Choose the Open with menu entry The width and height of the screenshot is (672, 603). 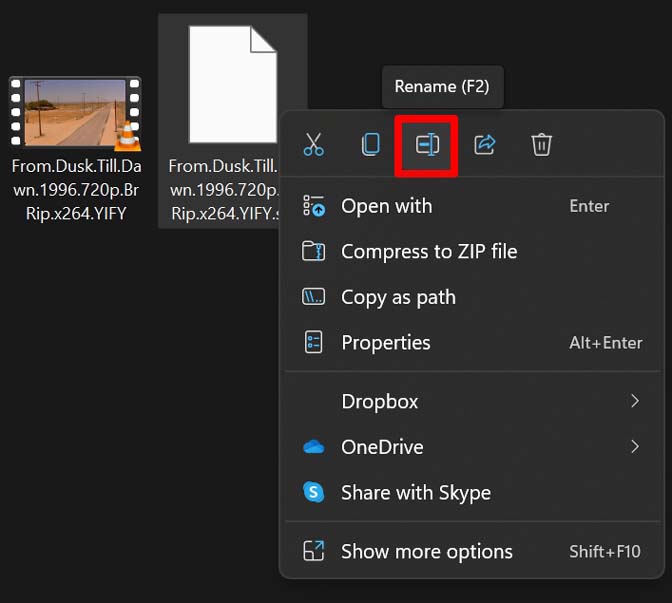coord(387,206)
